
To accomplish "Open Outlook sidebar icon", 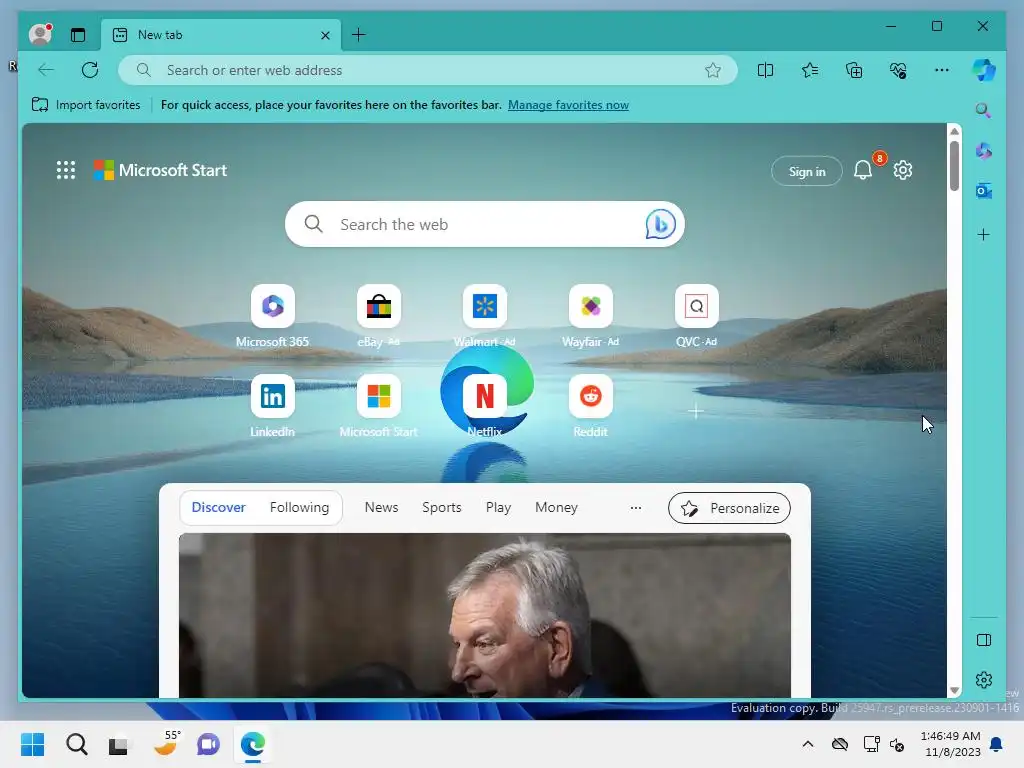I will 984,191.
